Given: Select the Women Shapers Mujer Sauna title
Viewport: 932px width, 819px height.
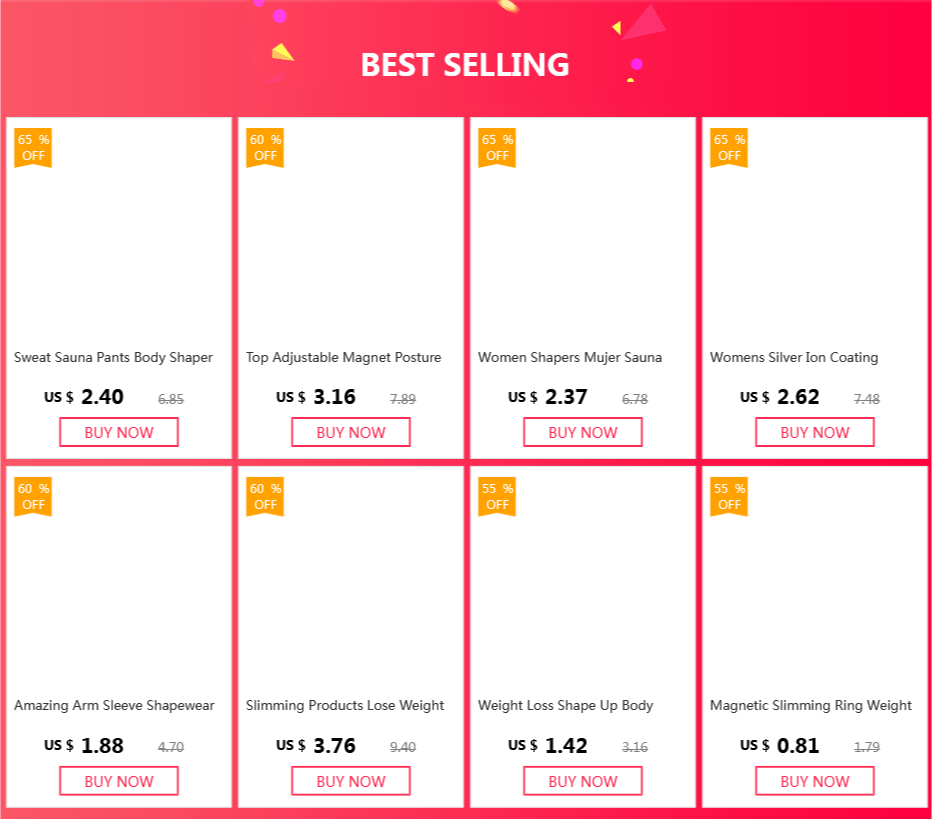Looking at the screenshot, I should tap(570, 357).
